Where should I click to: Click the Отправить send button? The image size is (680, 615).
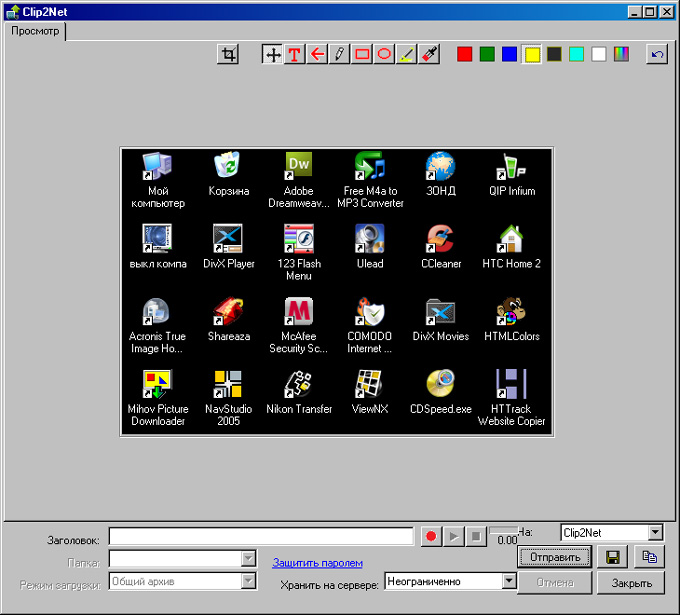click(555, 557)
